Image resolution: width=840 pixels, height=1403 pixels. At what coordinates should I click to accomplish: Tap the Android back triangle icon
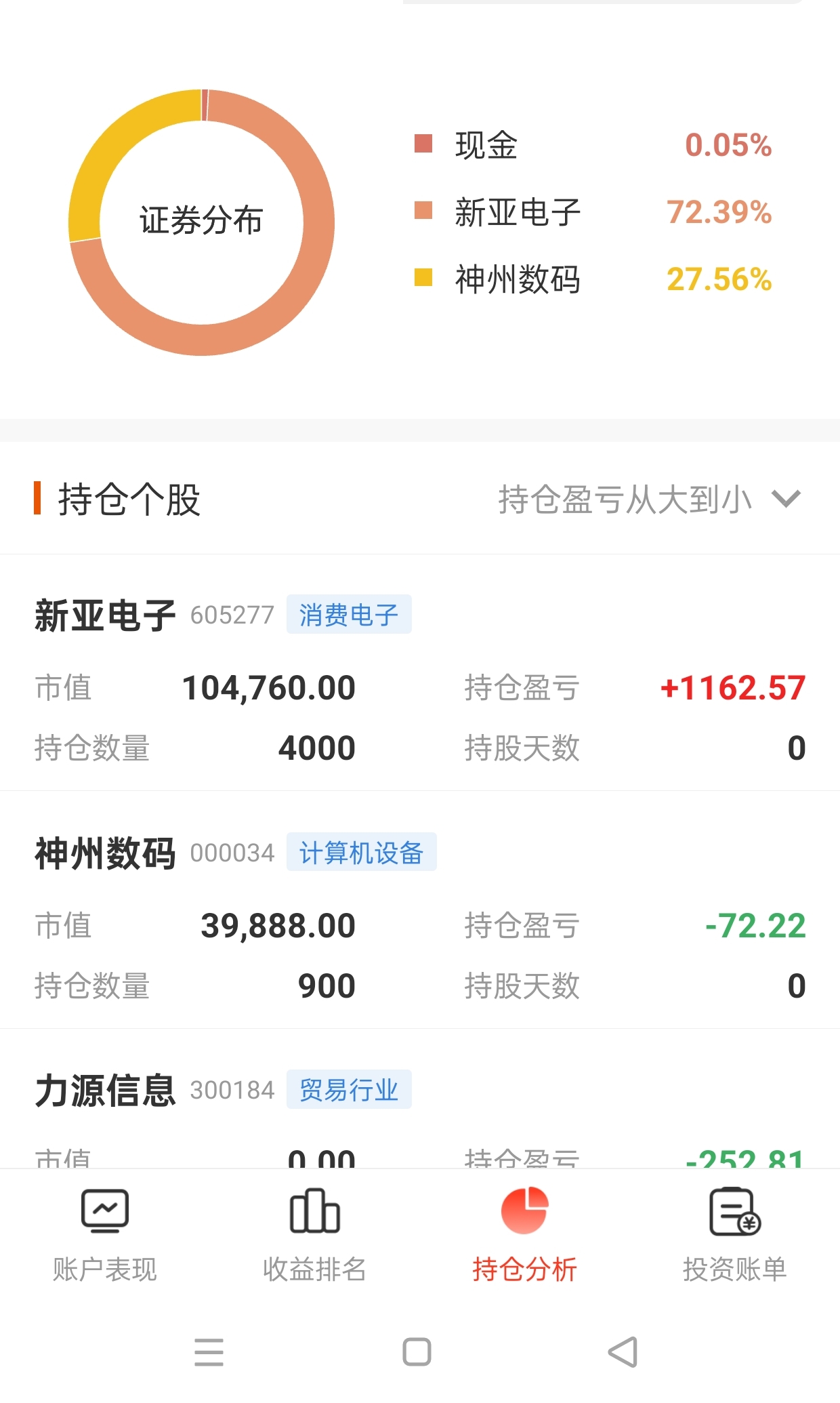623,1352
